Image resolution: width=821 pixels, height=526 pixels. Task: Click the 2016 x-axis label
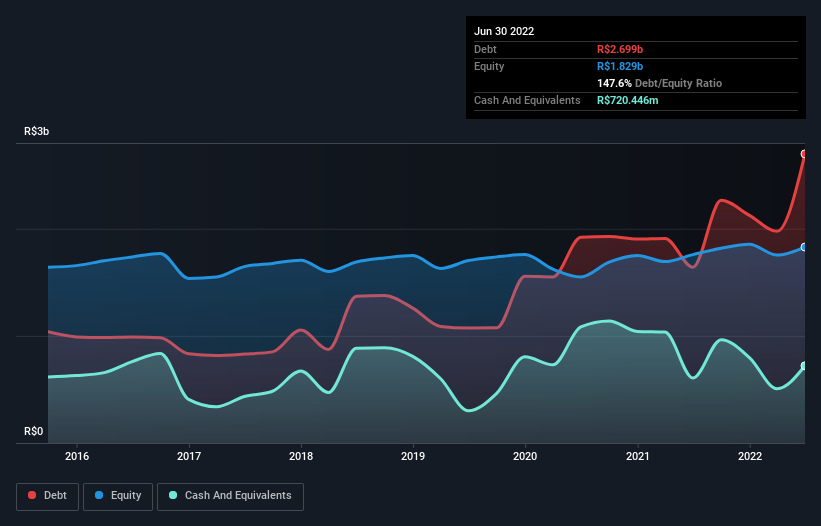pos(77,456)
